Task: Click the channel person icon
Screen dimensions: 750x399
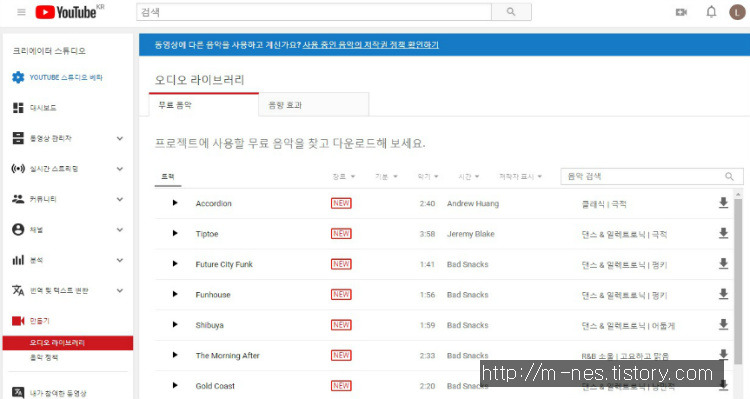Action: (18, 230)
